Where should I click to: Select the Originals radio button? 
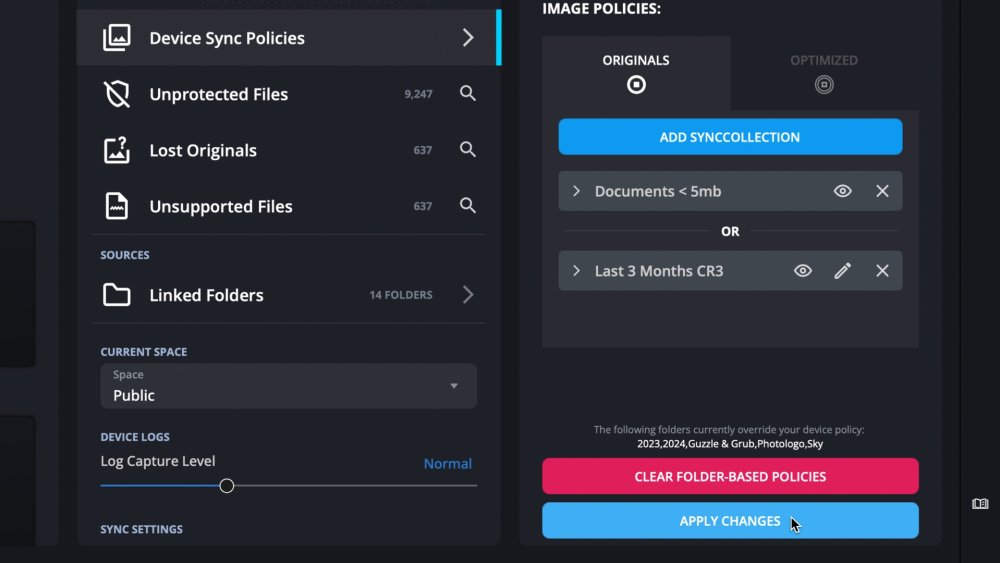tap(636, 85)
